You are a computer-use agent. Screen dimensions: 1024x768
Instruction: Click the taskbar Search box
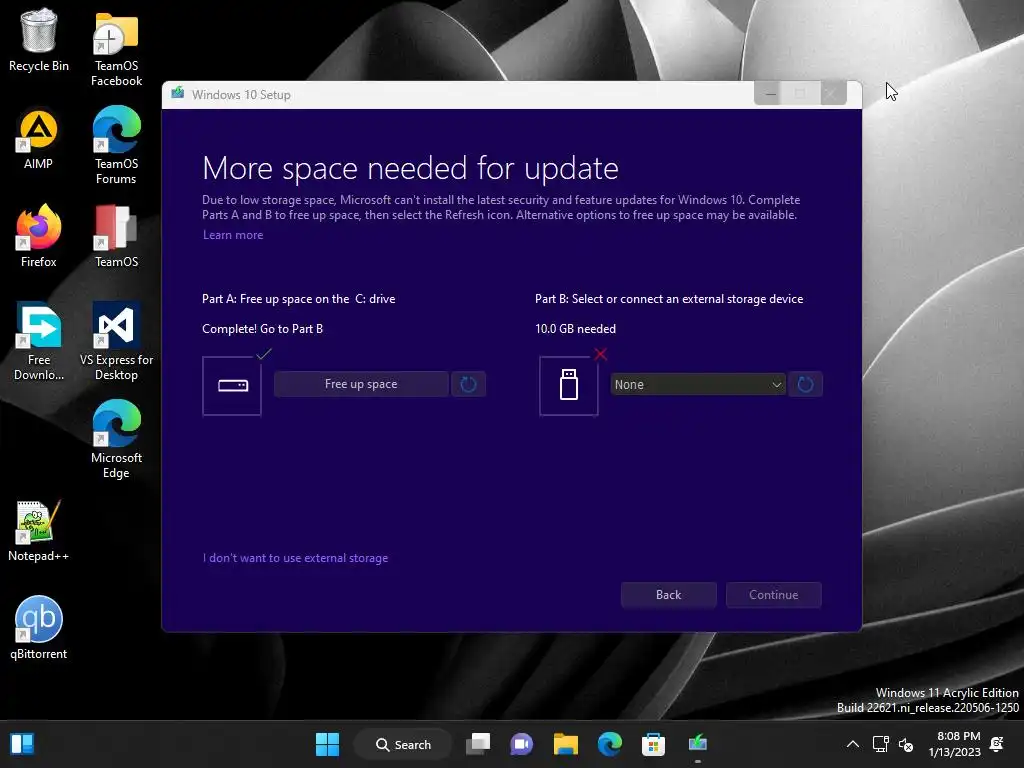pyautogui.click(x=403, y=744)
